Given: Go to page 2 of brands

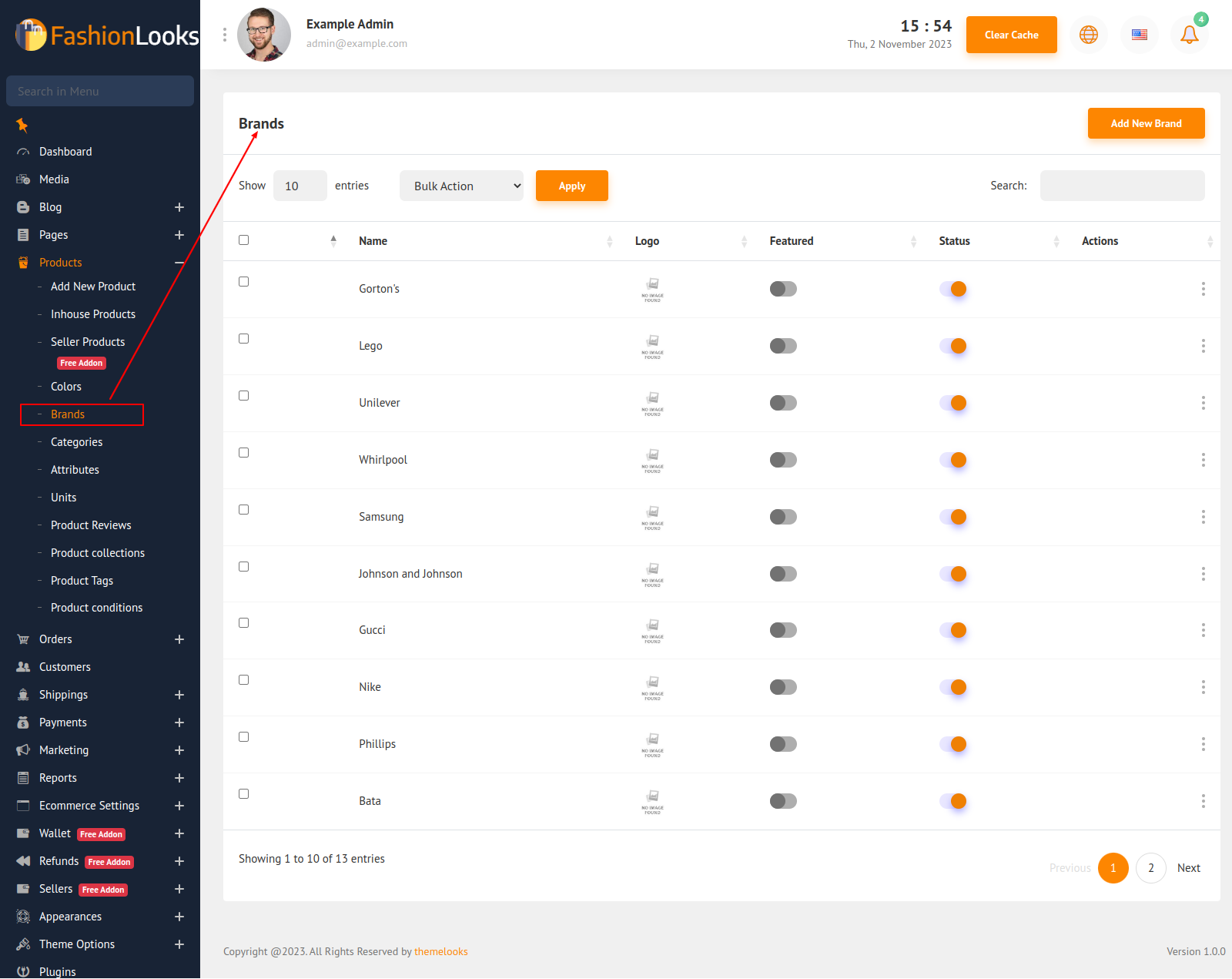Looking at the screenshot, I should (x=1150, y=868).
